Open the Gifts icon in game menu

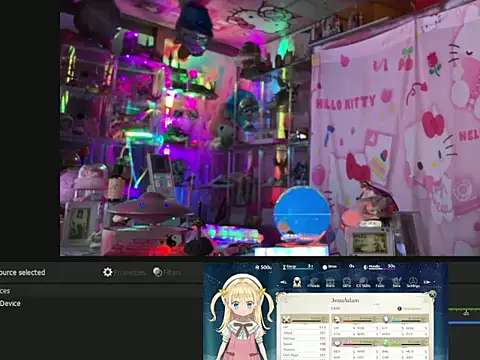point(347,282)
